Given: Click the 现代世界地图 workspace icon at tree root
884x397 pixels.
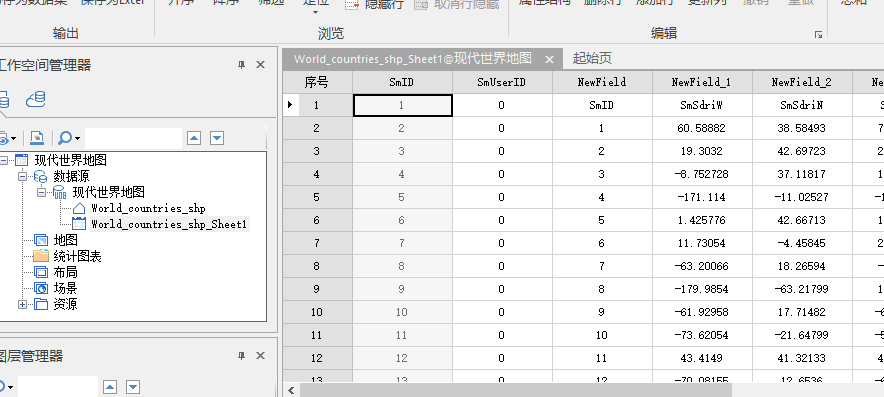Looking at the screenshot, I should 21,161.
